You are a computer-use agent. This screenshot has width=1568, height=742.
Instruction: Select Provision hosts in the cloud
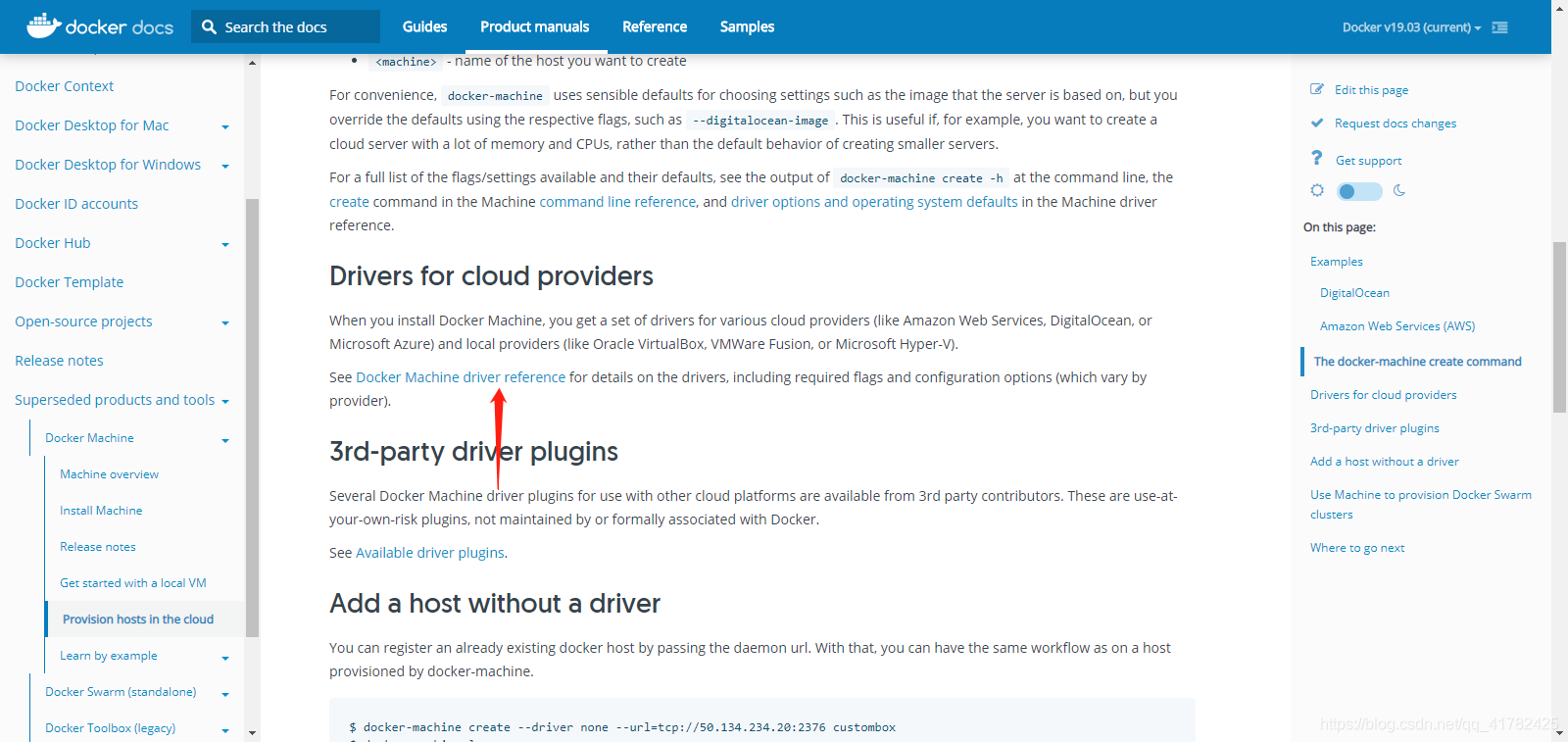coord(138,619)
